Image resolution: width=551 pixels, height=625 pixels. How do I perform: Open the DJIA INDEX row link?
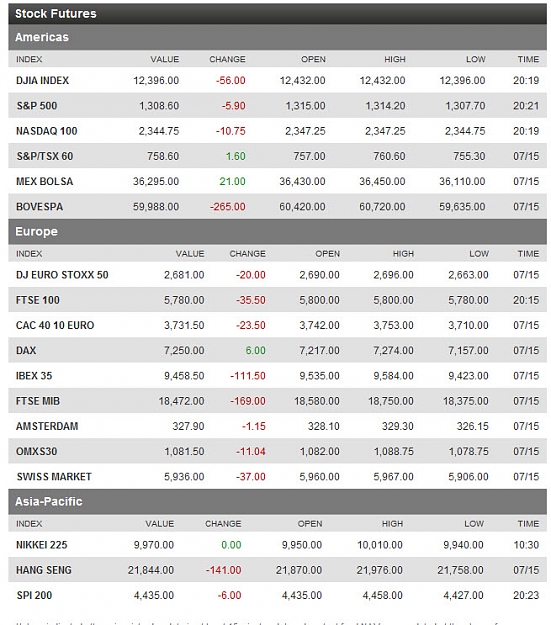click(42, 81)
